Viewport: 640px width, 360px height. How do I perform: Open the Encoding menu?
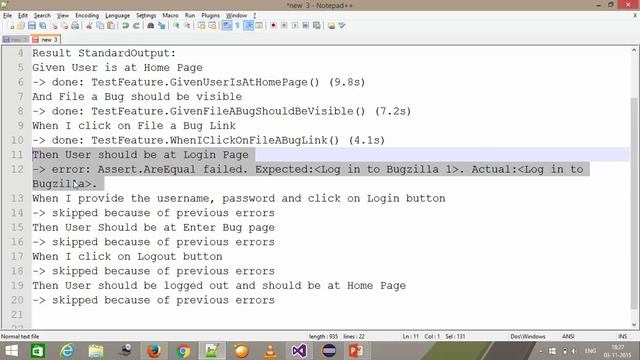point(87,16)
